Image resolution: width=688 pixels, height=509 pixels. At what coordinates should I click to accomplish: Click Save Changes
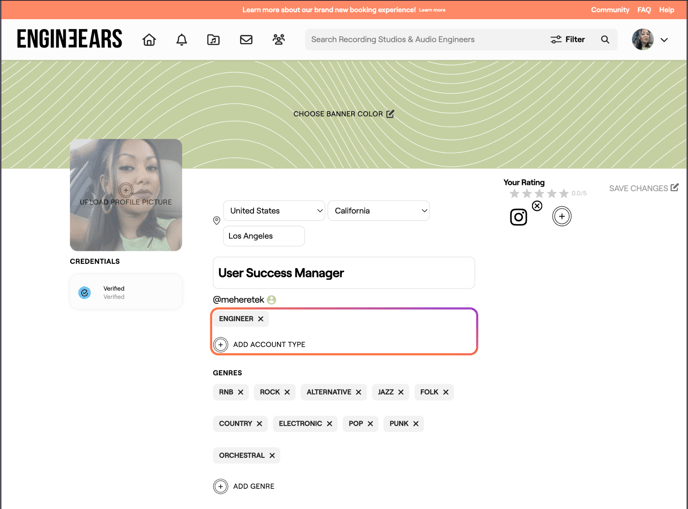[643, 188]
